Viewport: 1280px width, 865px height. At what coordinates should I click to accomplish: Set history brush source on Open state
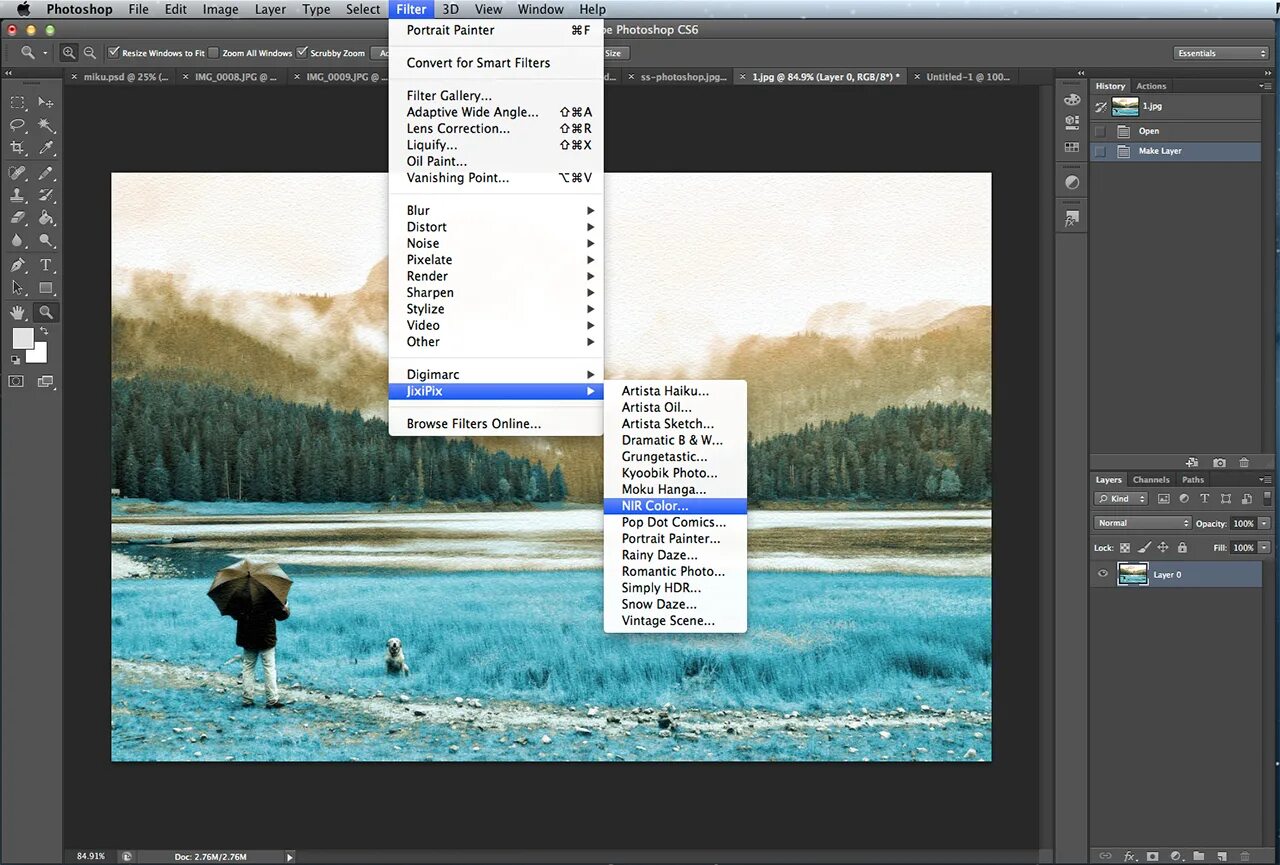tap(1100, 131)
